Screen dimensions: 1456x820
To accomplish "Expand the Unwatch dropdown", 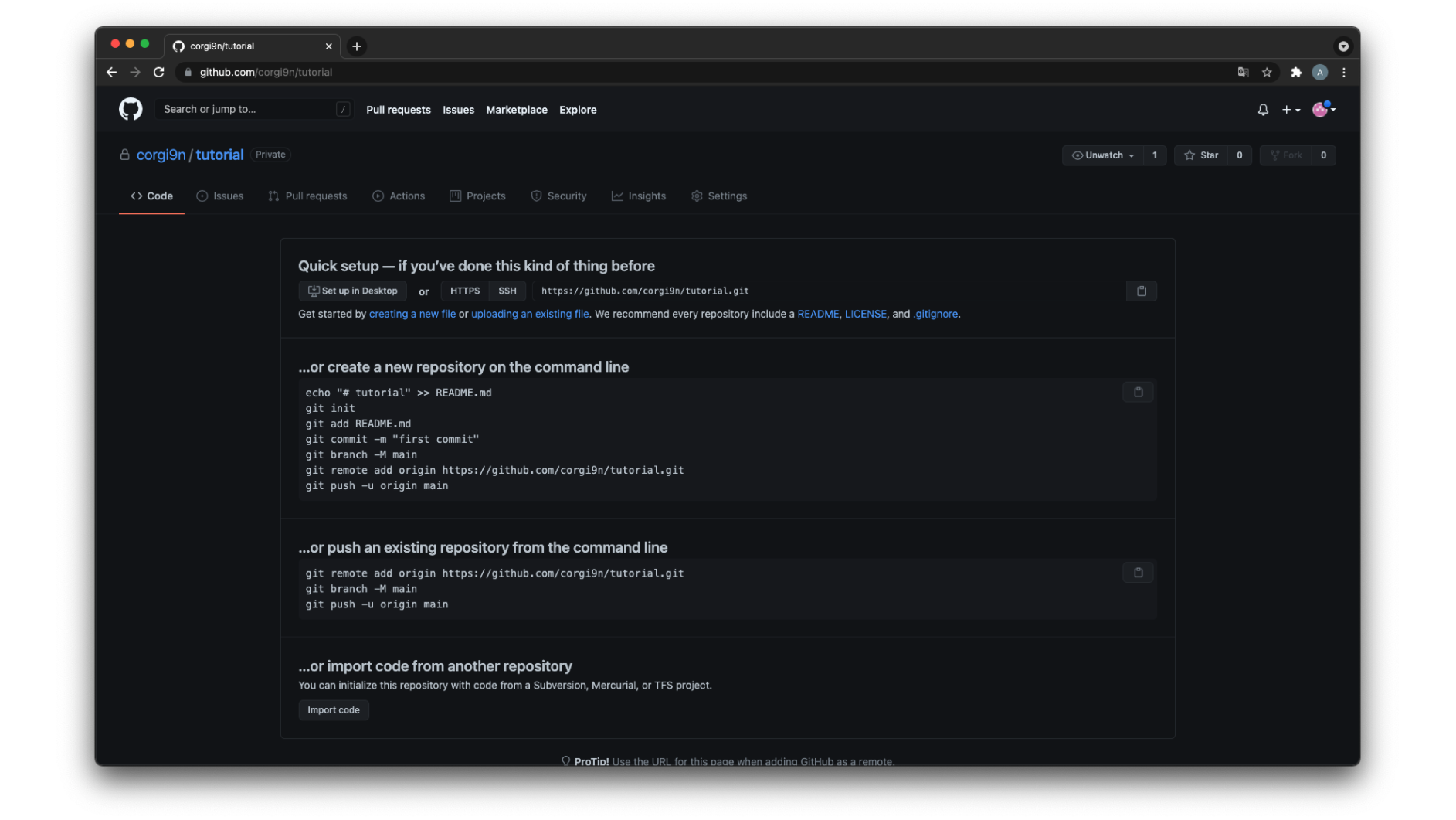I will coord(1103,155).
